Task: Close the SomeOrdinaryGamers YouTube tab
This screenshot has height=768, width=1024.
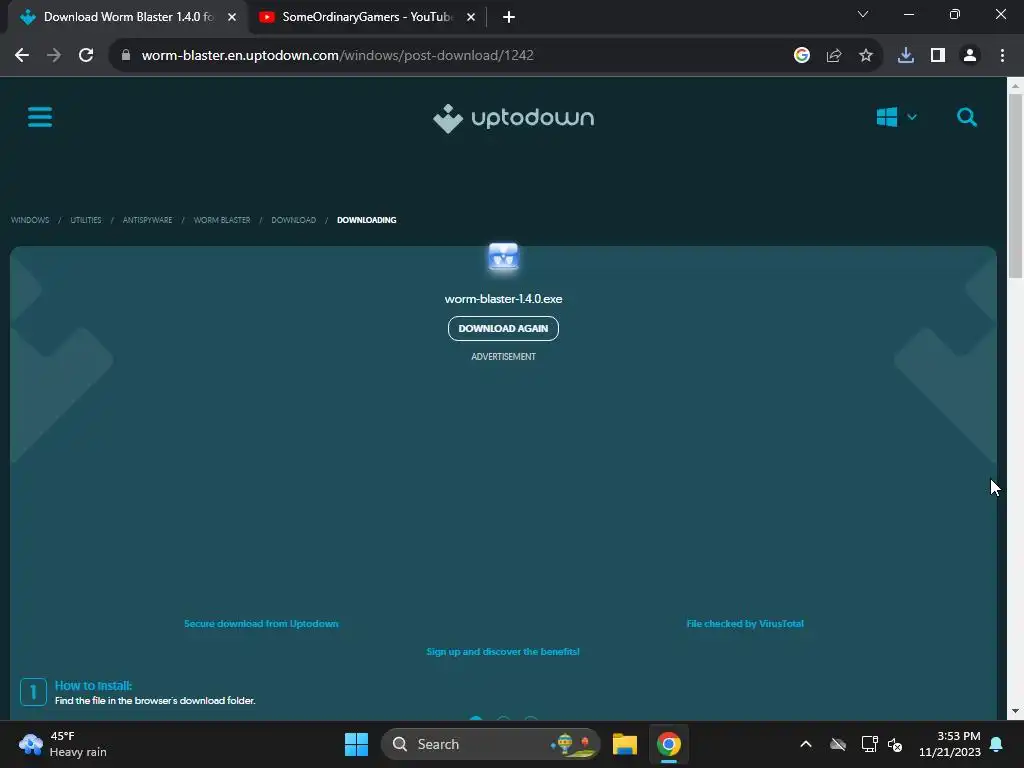Action: 471,17
